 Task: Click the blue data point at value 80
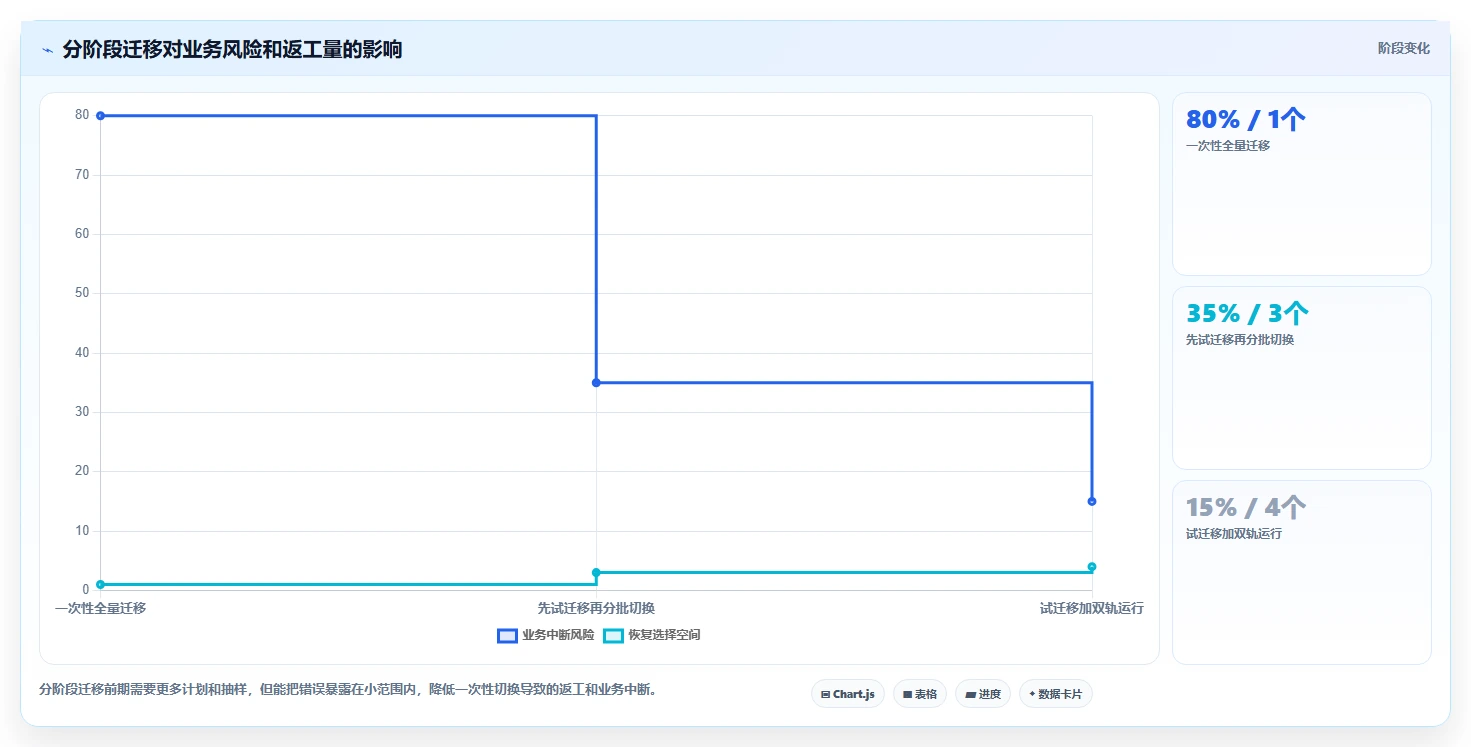100,116
